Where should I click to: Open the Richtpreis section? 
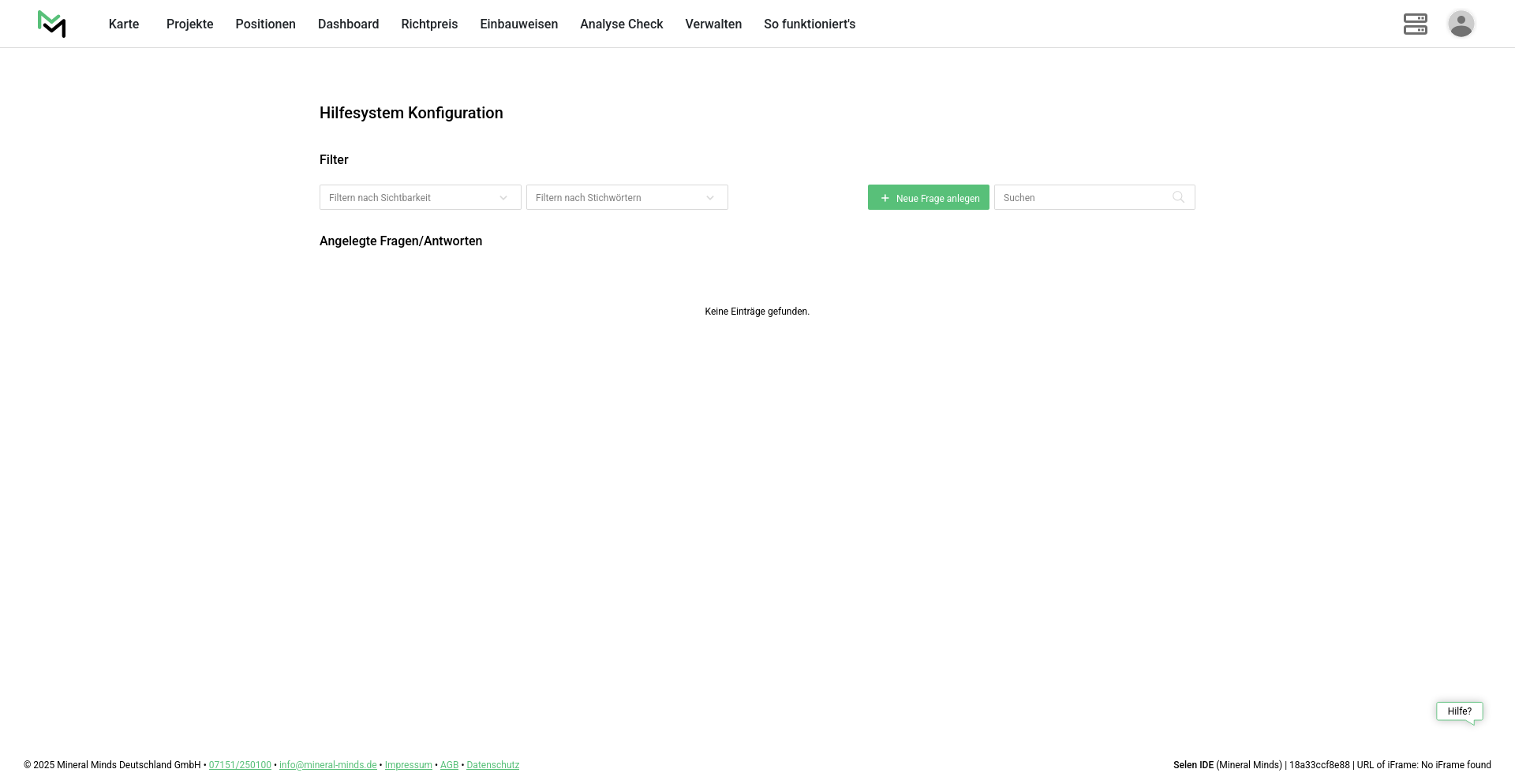pyautogui.click(x=429, y=24)
